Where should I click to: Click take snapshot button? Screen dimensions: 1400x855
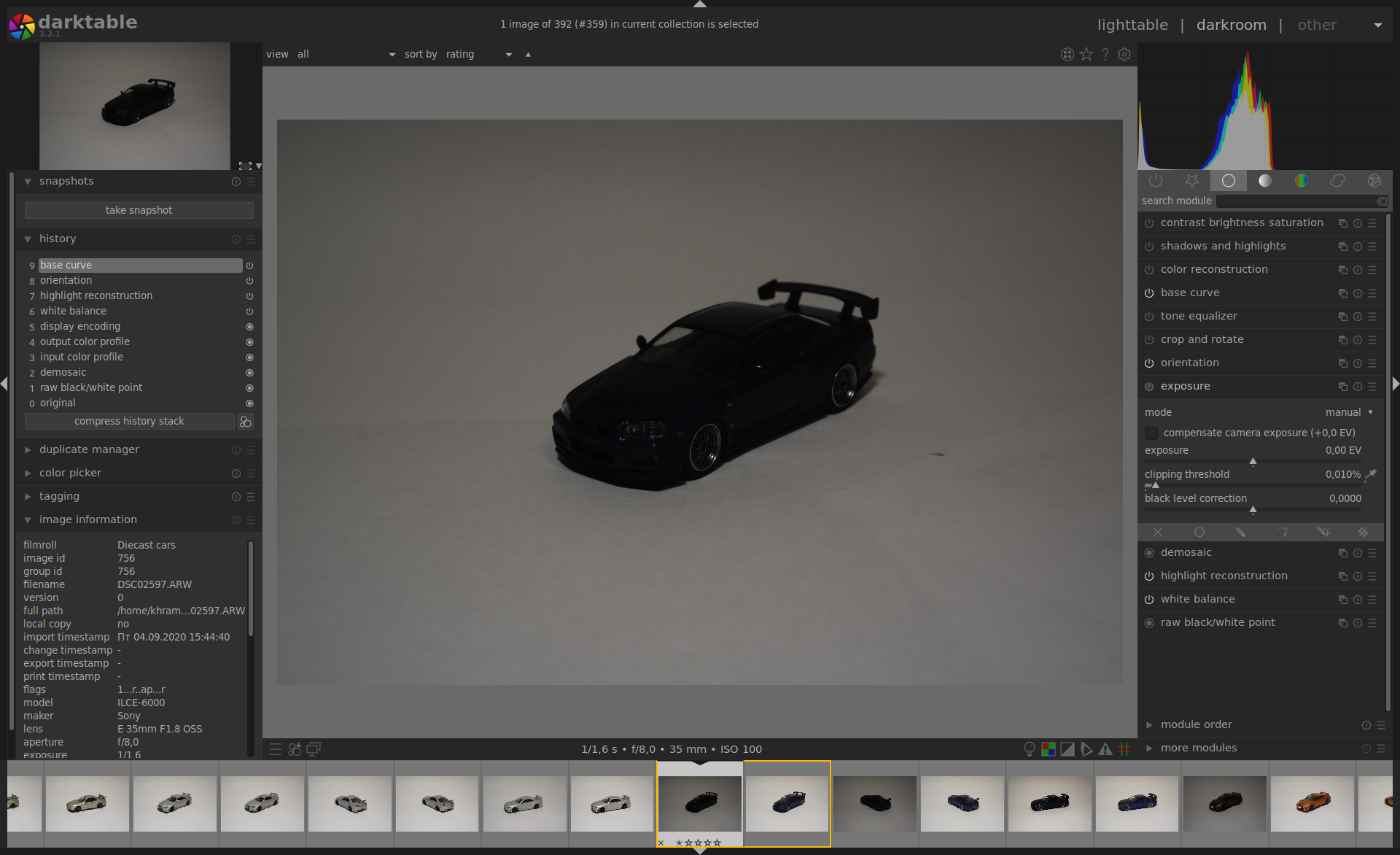click(x=139, y=210)
